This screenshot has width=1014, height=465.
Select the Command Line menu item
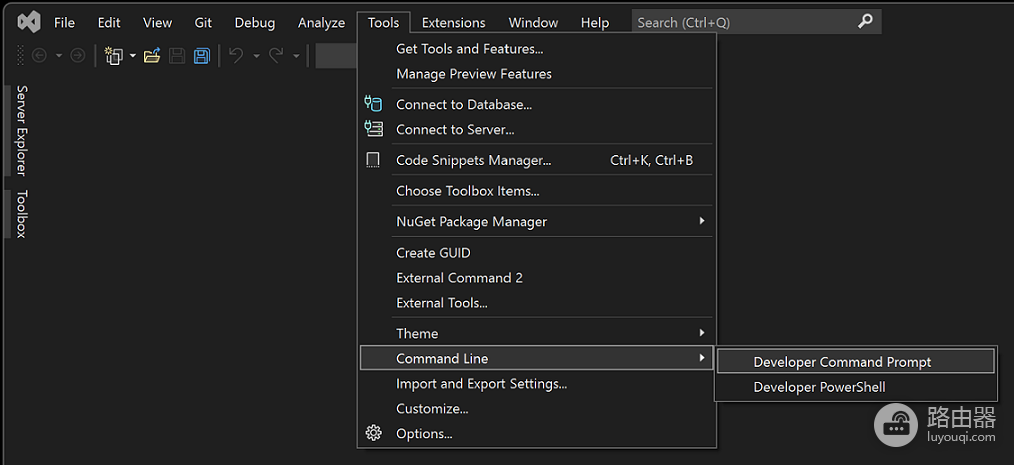point(537,358)
